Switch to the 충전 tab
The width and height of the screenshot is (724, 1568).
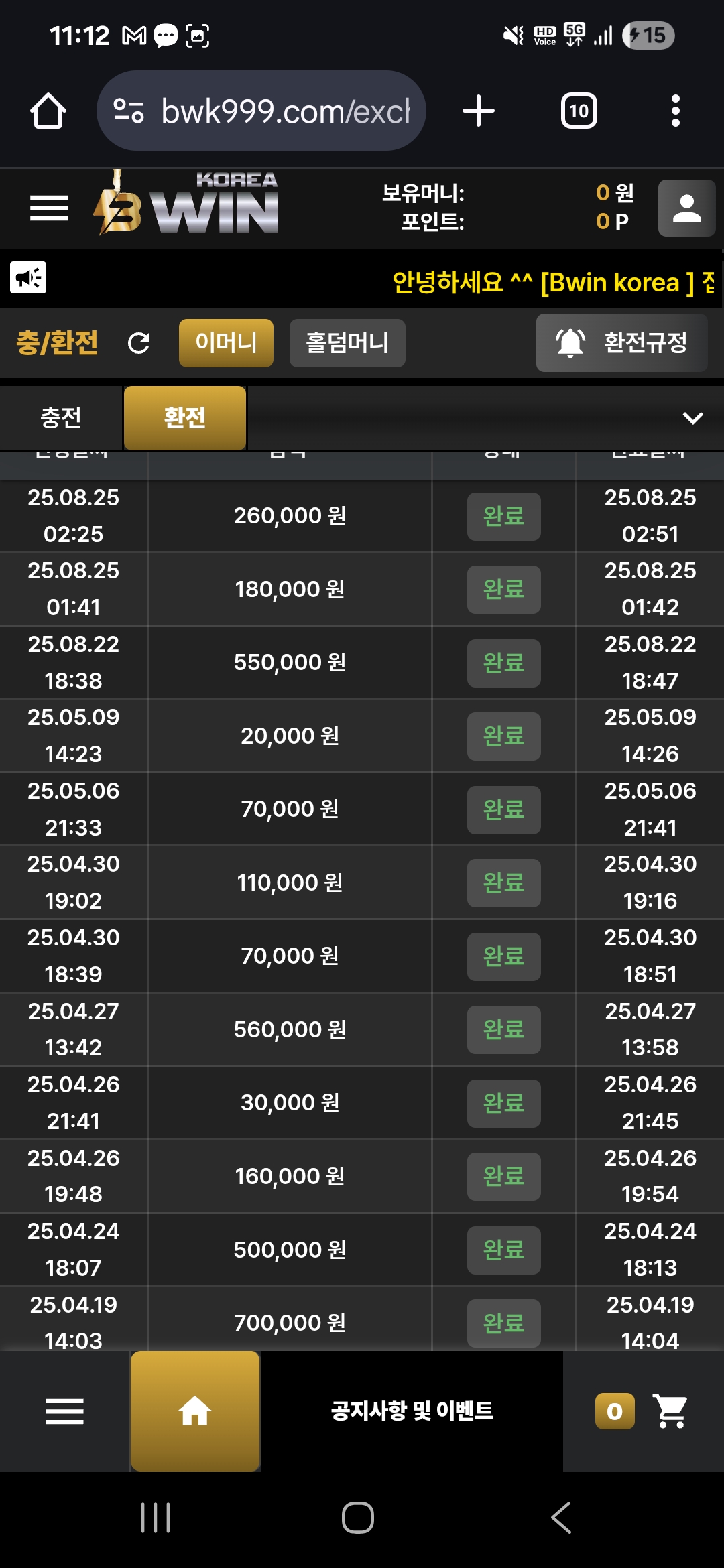[61, 417]
